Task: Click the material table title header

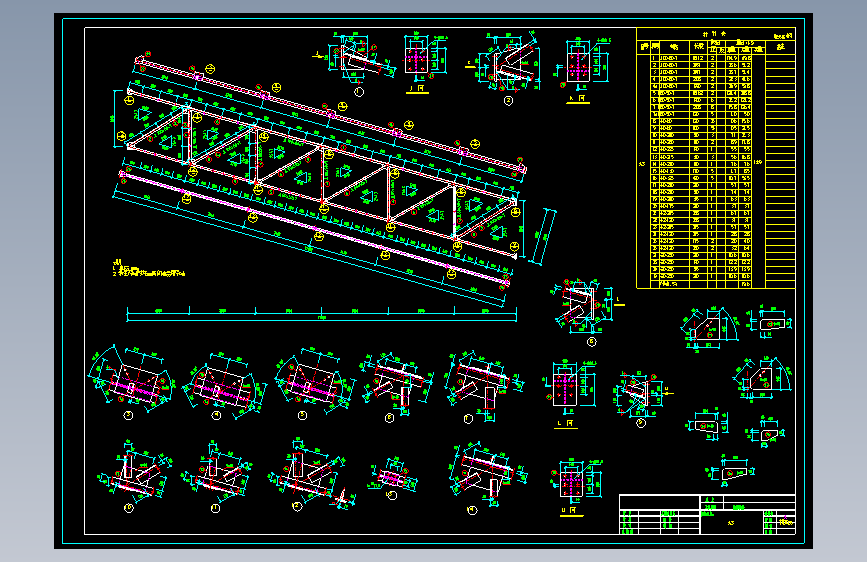Action: pos(715,34)
